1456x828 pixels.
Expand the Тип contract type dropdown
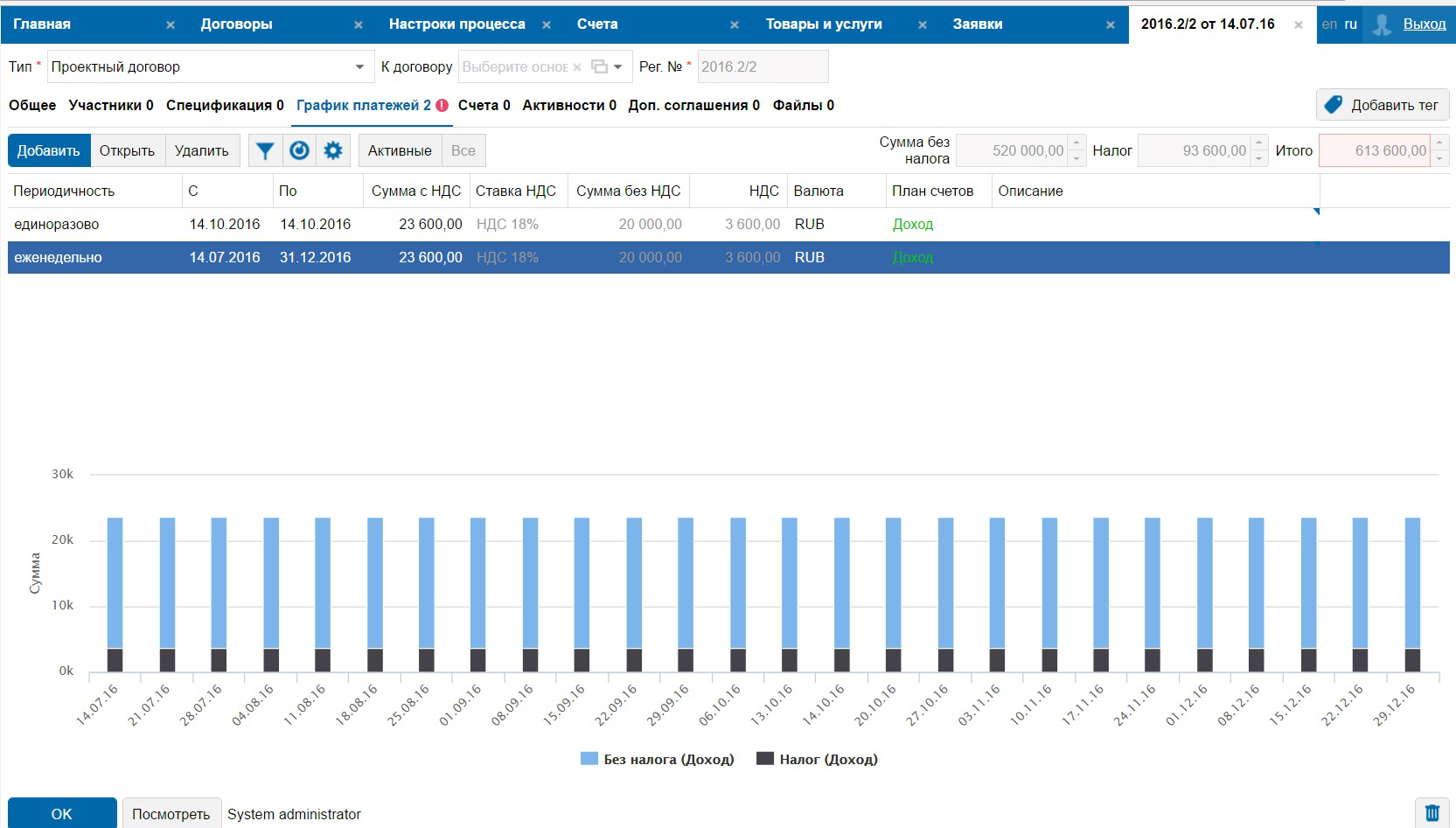pyautogui.click(x=359, y=66)
